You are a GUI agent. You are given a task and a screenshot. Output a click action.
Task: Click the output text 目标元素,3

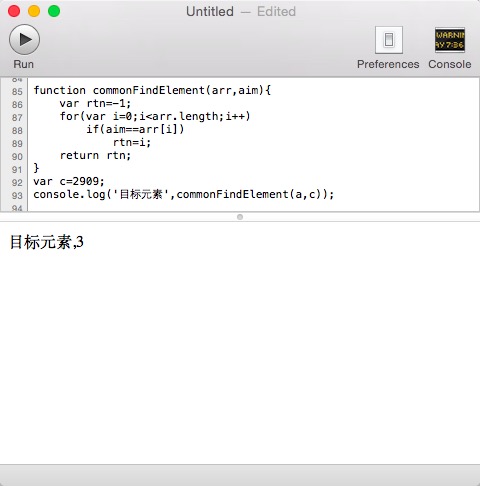pos(47,242)
